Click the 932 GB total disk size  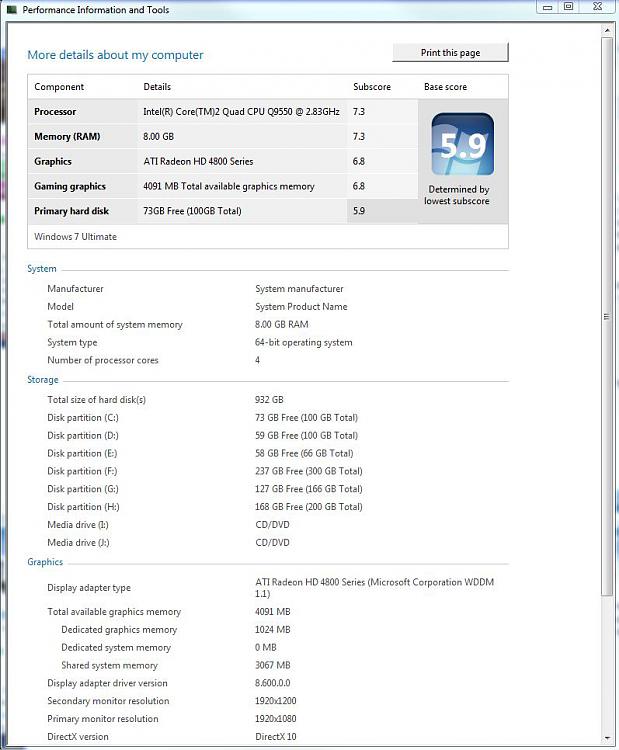pyautogui.click(x=269, y=399)
